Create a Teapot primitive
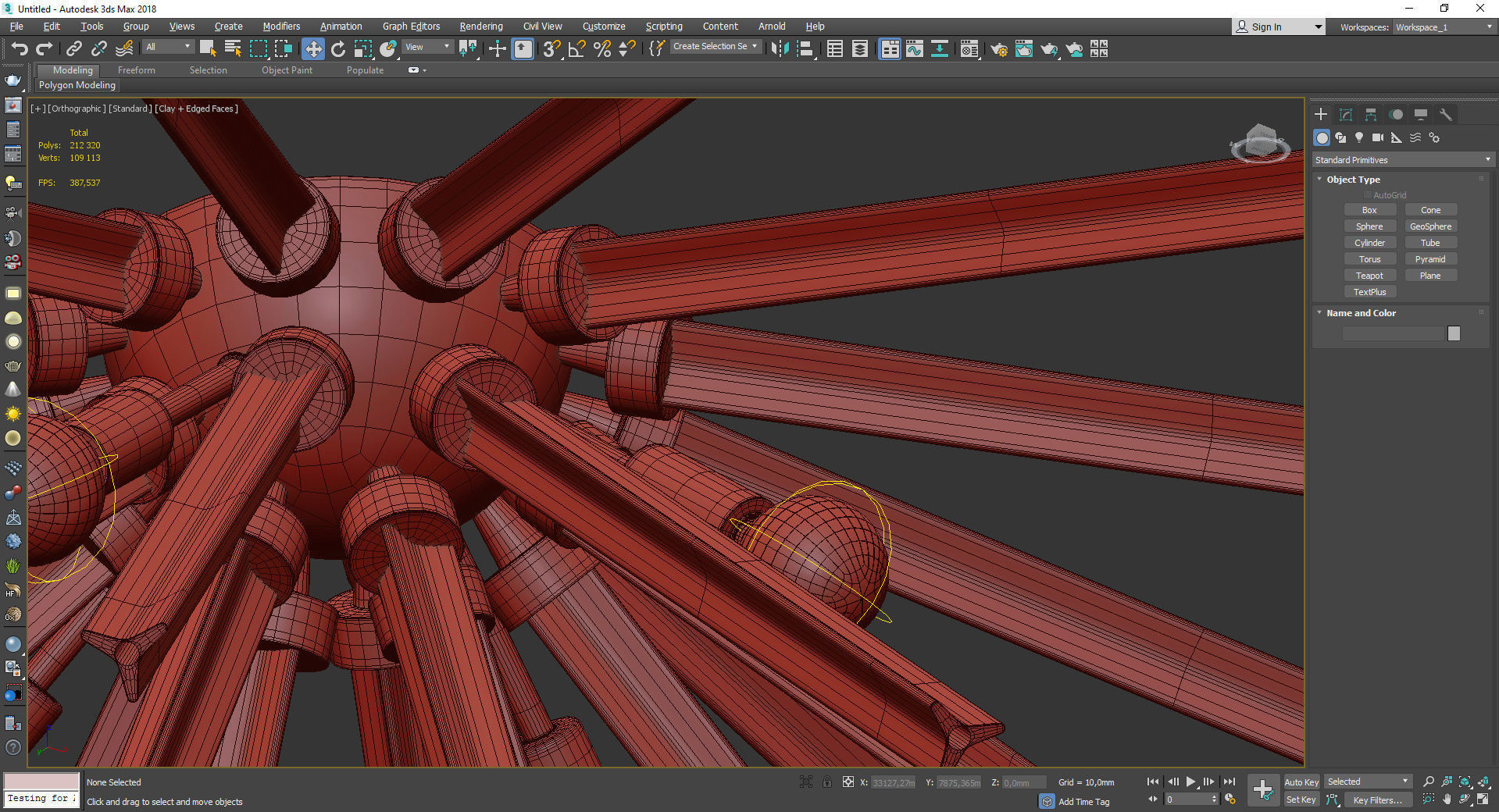This screenshot has height=812, width=1499. point(1369,276)
